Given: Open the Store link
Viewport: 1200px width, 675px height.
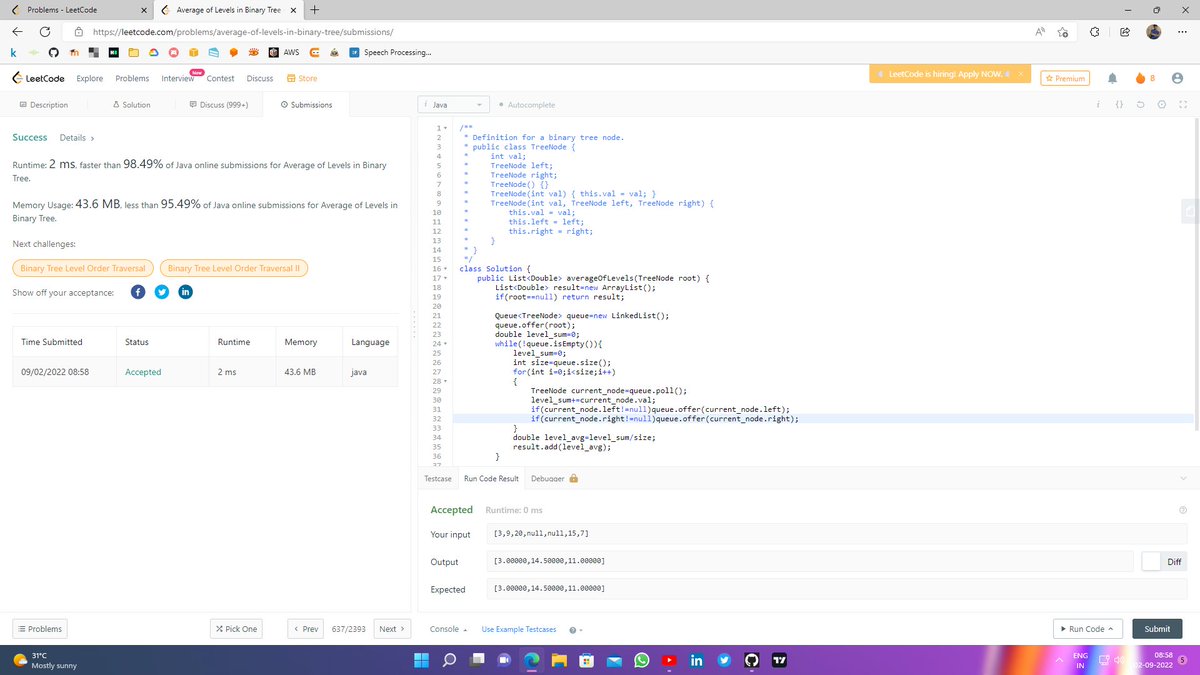Looking at the screenshot, I should coord(302,78).
